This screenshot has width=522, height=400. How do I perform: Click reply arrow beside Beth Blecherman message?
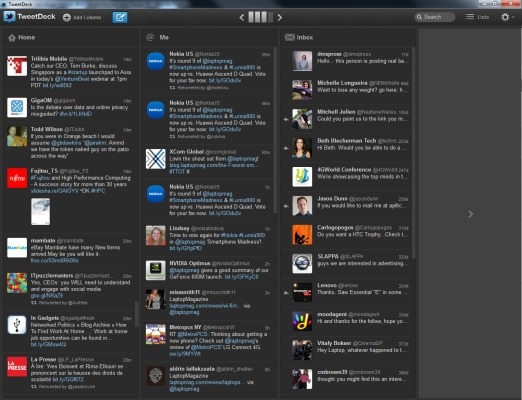pos(286,148)
